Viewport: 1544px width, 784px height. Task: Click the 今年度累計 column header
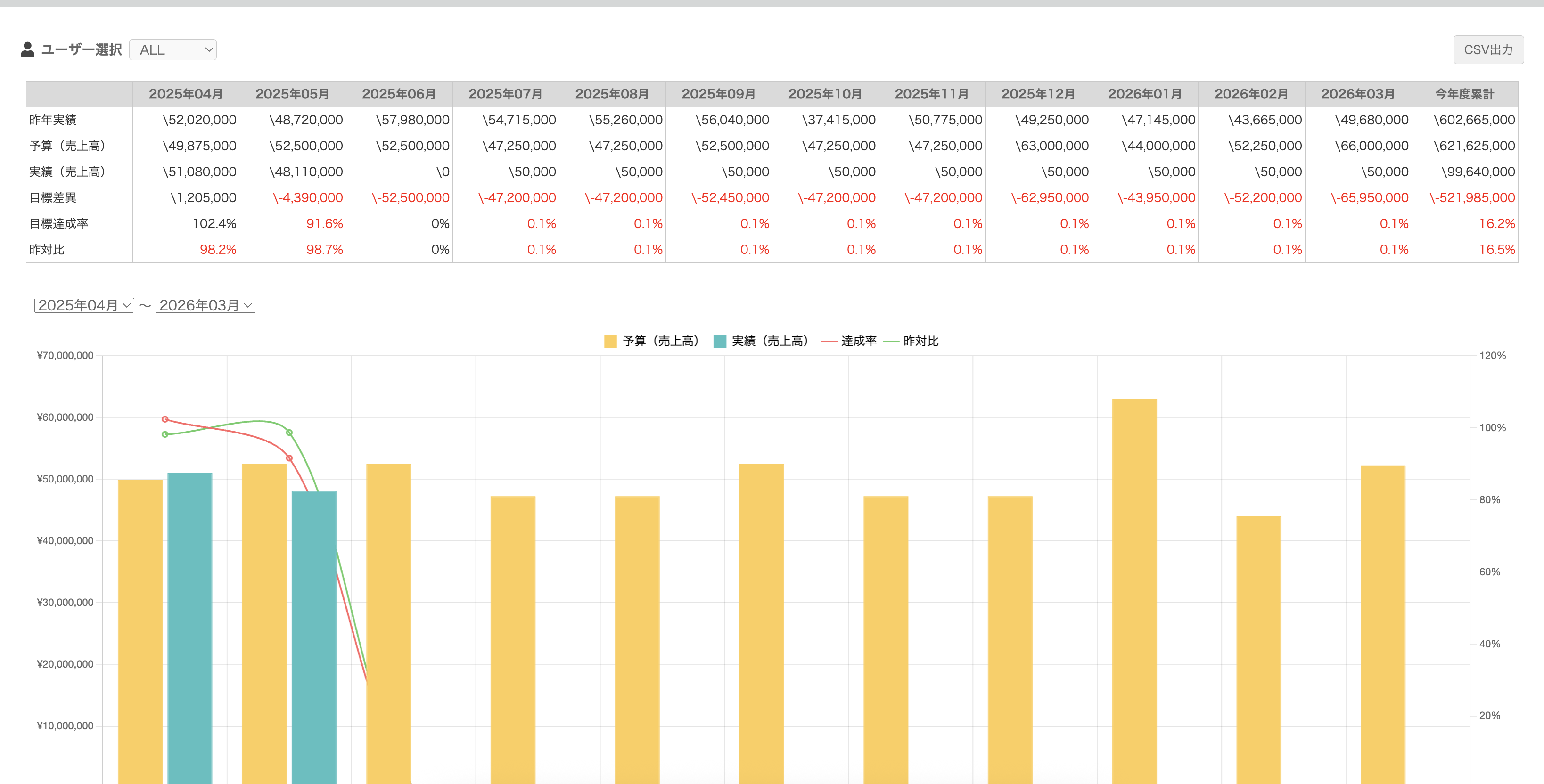point(1465,94)
